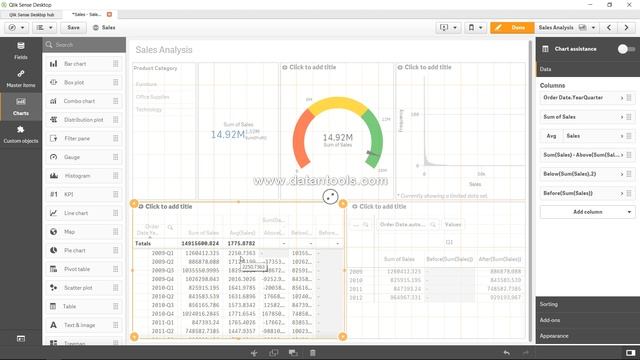Go to the previous sheet arrow

click(609, 28)
